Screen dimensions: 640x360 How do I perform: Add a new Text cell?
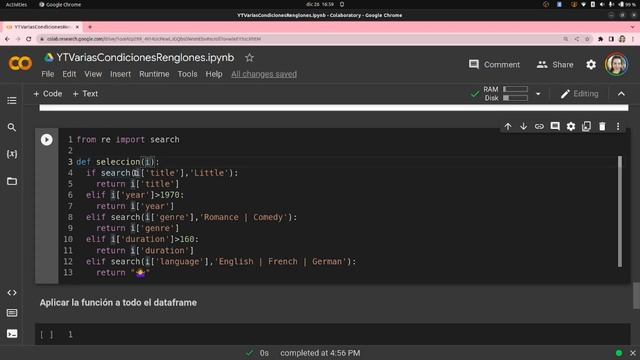(85, 93)
